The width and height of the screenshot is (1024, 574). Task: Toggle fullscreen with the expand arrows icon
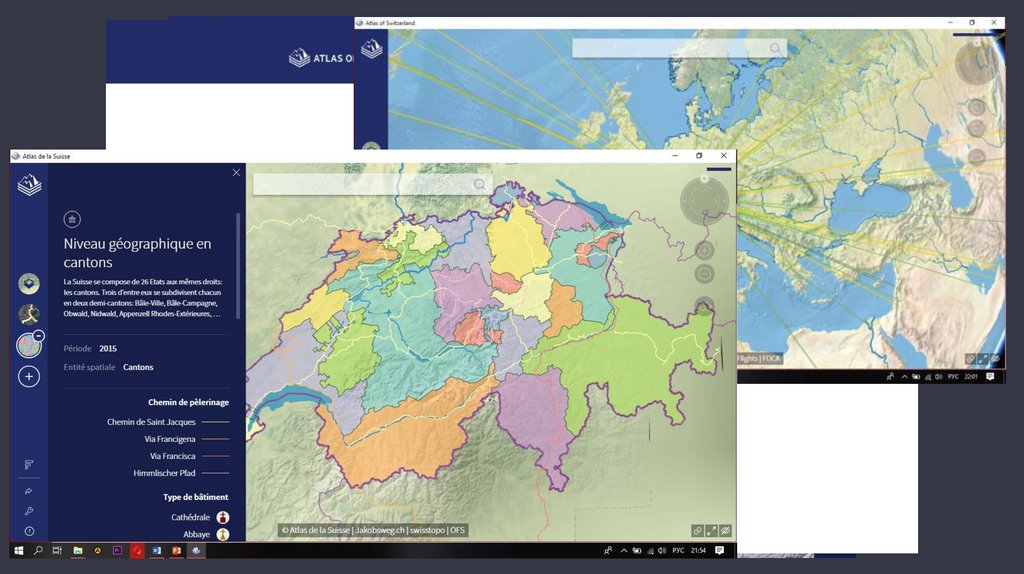pos(711,531)
